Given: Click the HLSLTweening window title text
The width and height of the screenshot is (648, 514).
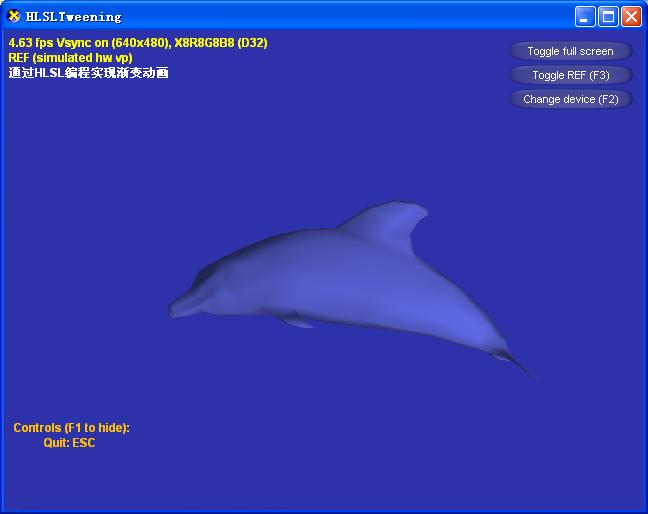Looking at the screenshot, I should 74,17.
